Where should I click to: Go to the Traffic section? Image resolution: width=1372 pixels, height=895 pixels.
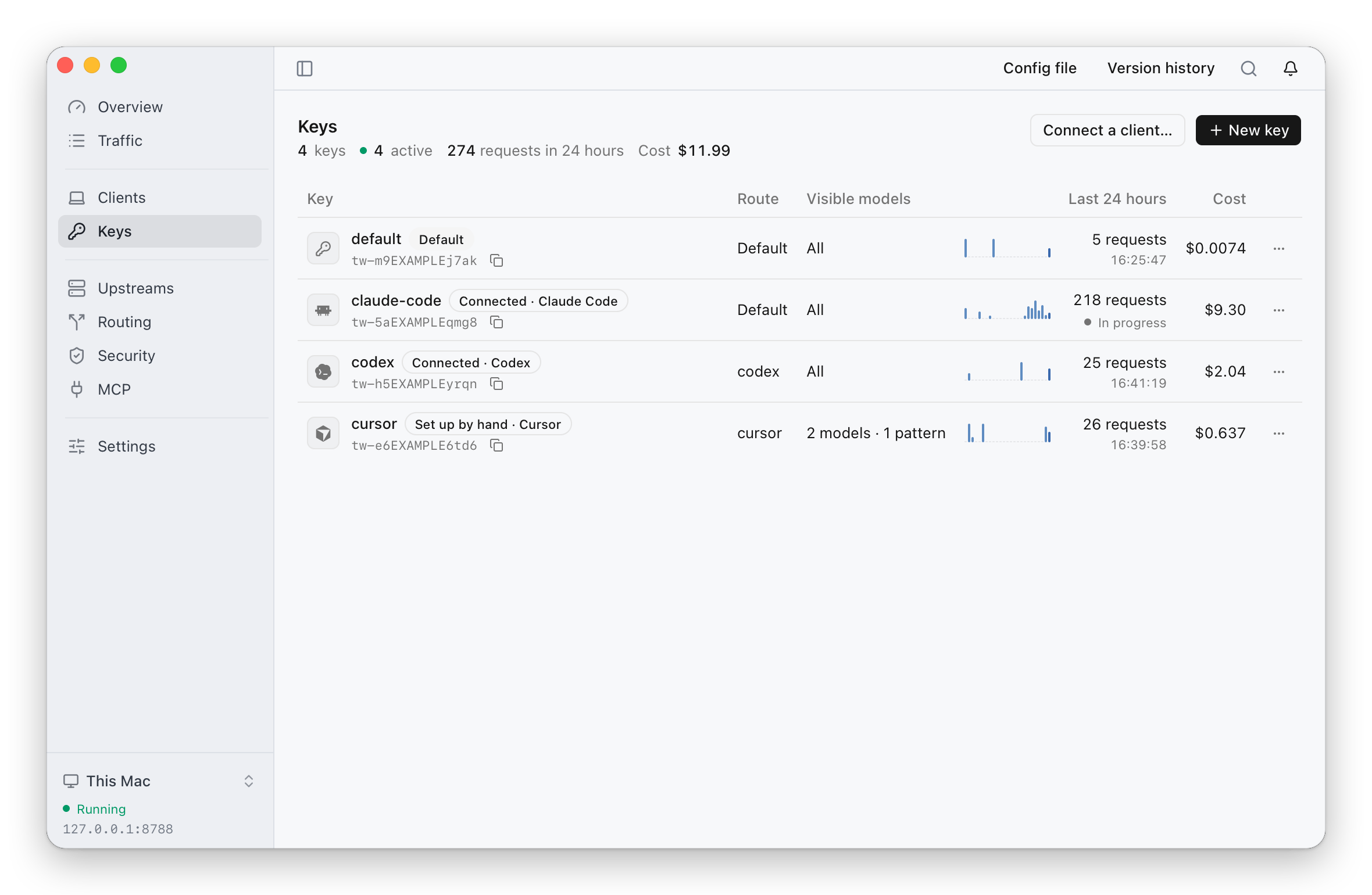pyautogui.click(x=160, y=141)
